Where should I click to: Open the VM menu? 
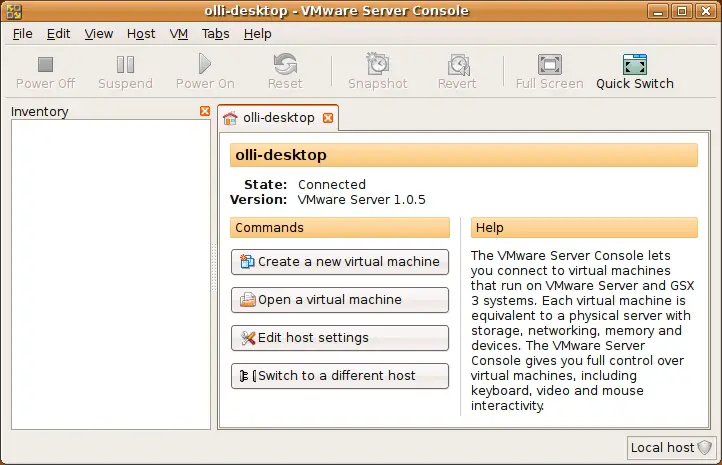[x=179, y=34]
